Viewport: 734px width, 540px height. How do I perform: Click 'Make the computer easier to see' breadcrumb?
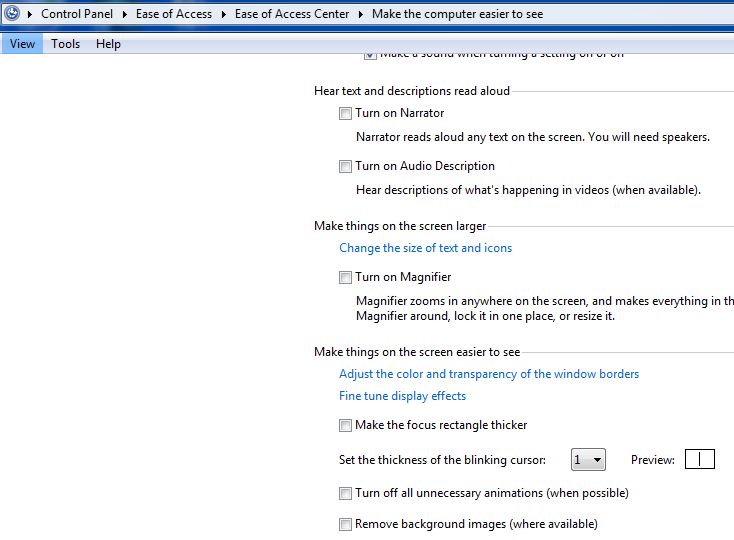coord(457,14)
